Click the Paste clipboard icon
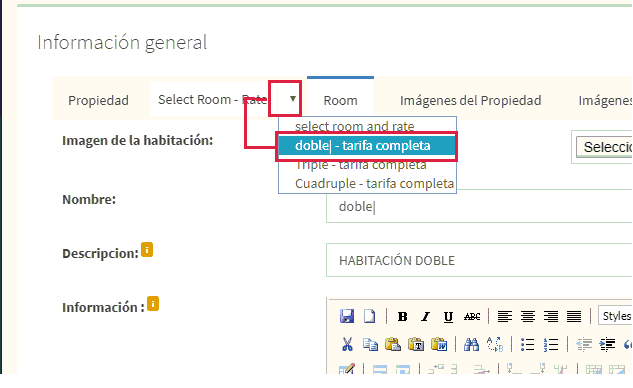 [392, 344]
